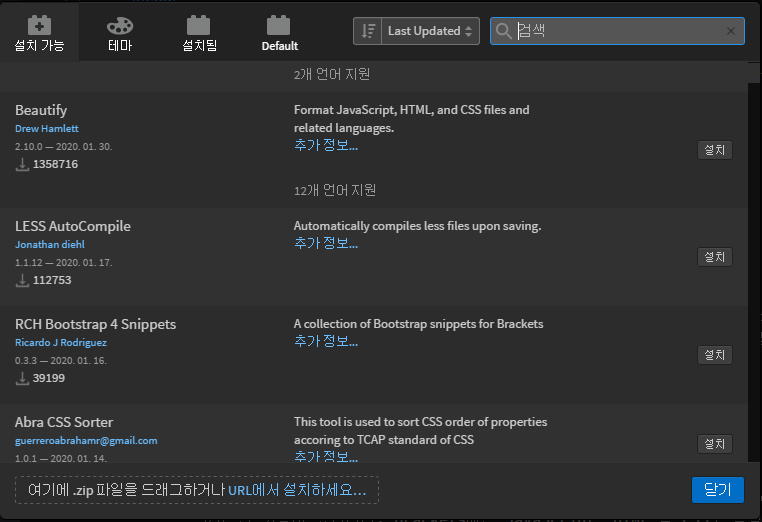Open 추가 정보 link for RCH Bootstrap Snippets
The width and height of the screenshot is (762, 522).
point(326,341)
